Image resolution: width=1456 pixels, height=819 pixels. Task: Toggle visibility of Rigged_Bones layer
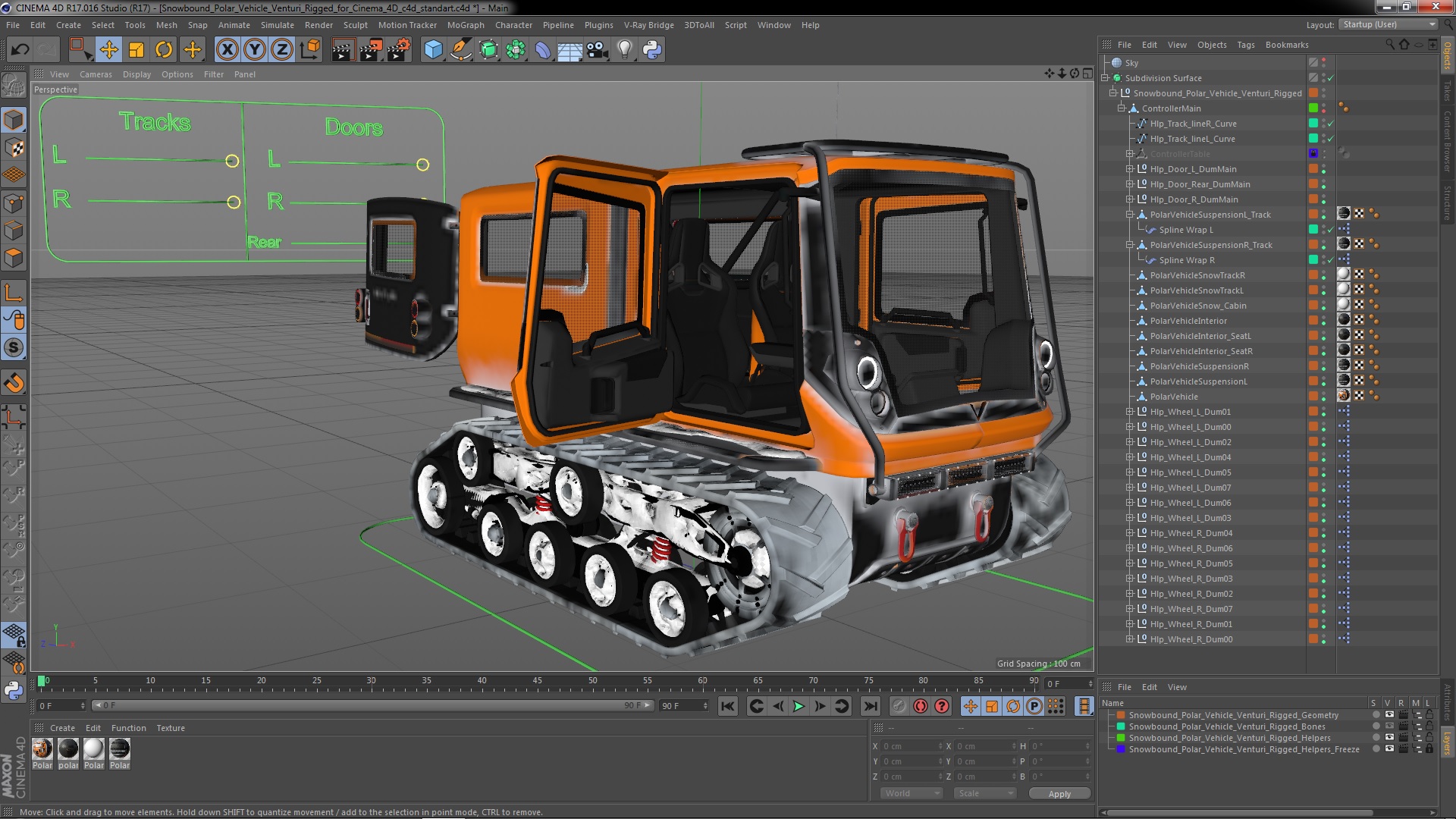click(1389, 726)
